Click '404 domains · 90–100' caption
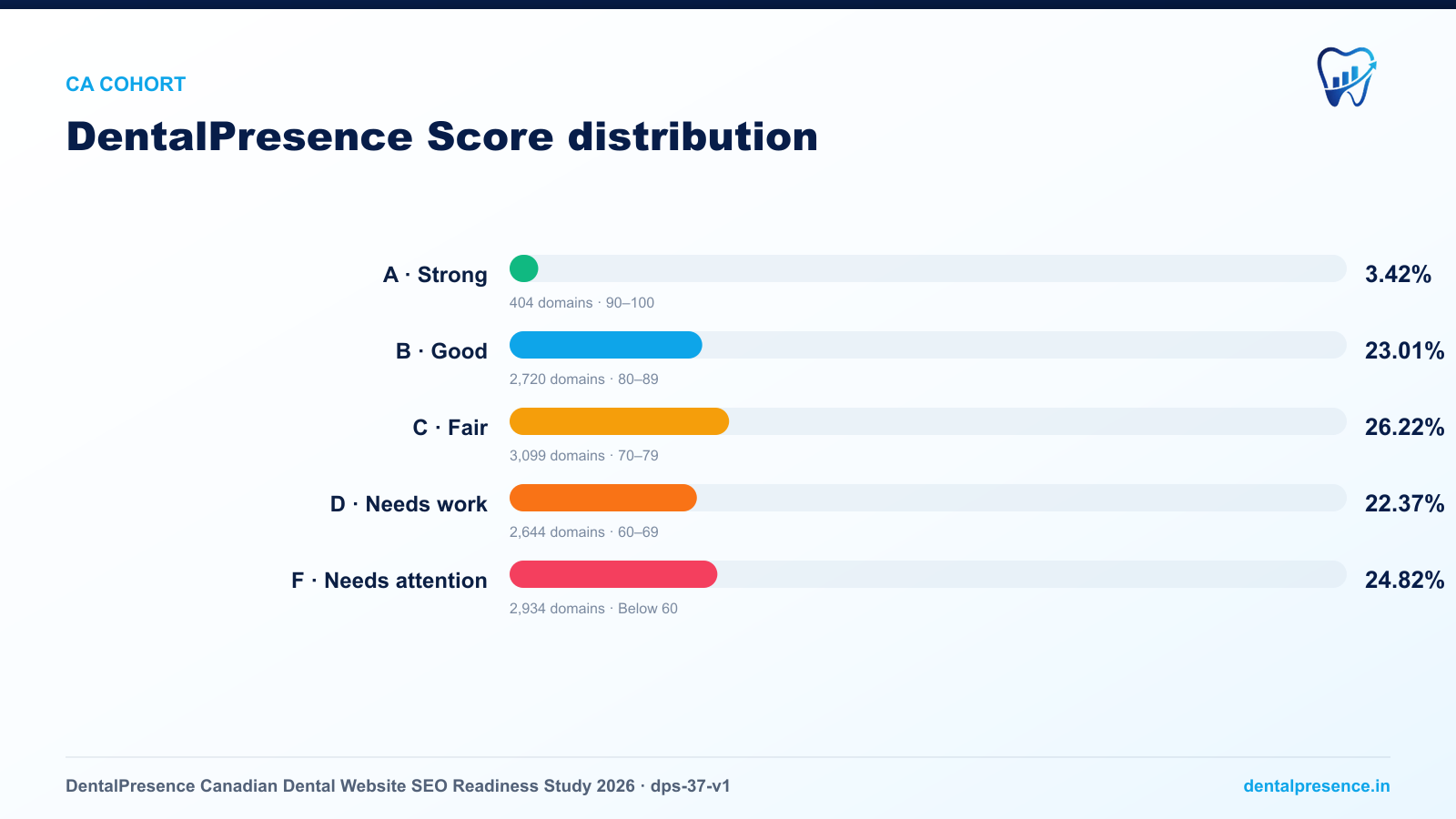This screenshot has height=819, width=1456. pos(581,303)
